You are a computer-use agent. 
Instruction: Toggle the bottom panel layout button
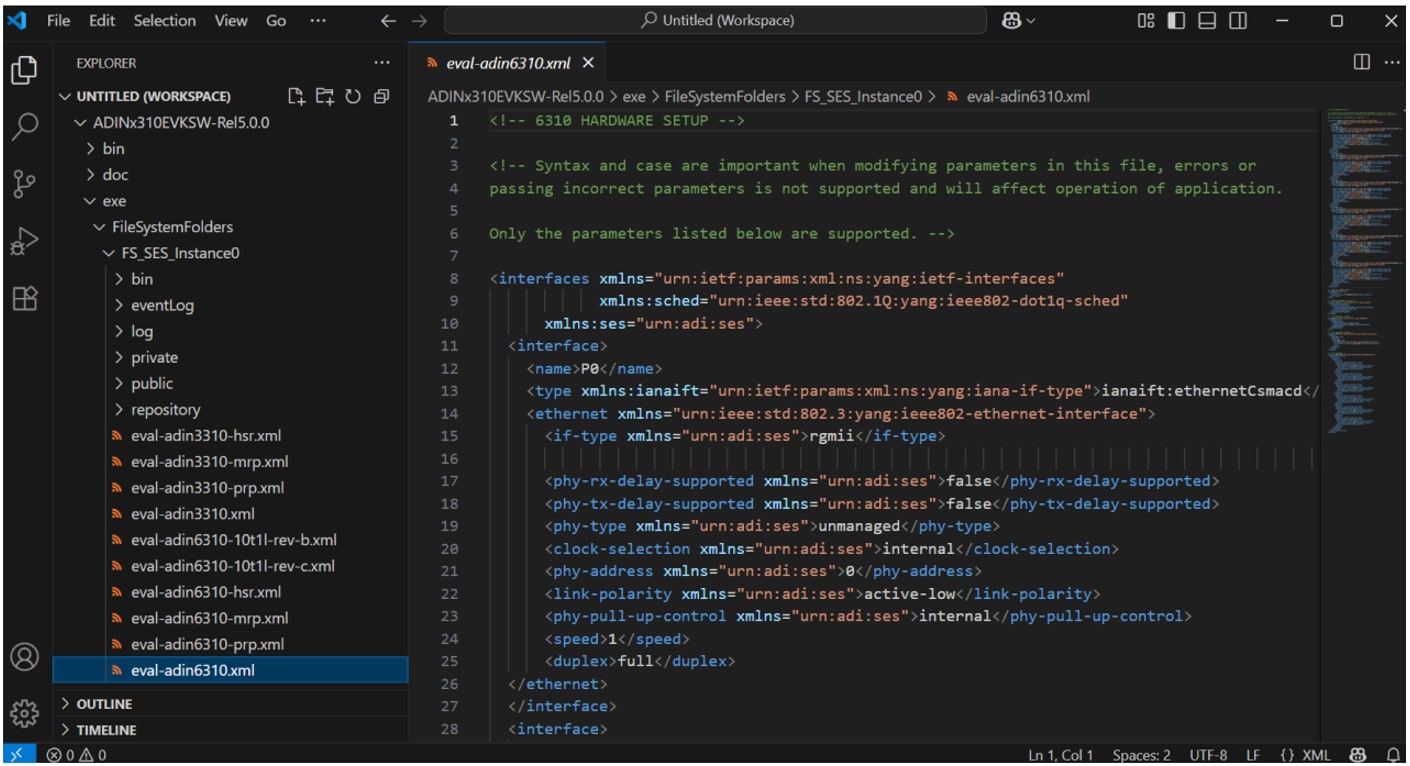(1207, 20)
